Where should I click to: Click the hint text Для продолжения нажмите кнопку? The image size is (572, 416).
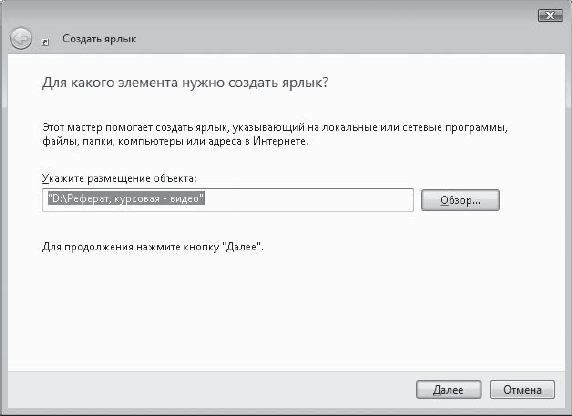(131, 247)
